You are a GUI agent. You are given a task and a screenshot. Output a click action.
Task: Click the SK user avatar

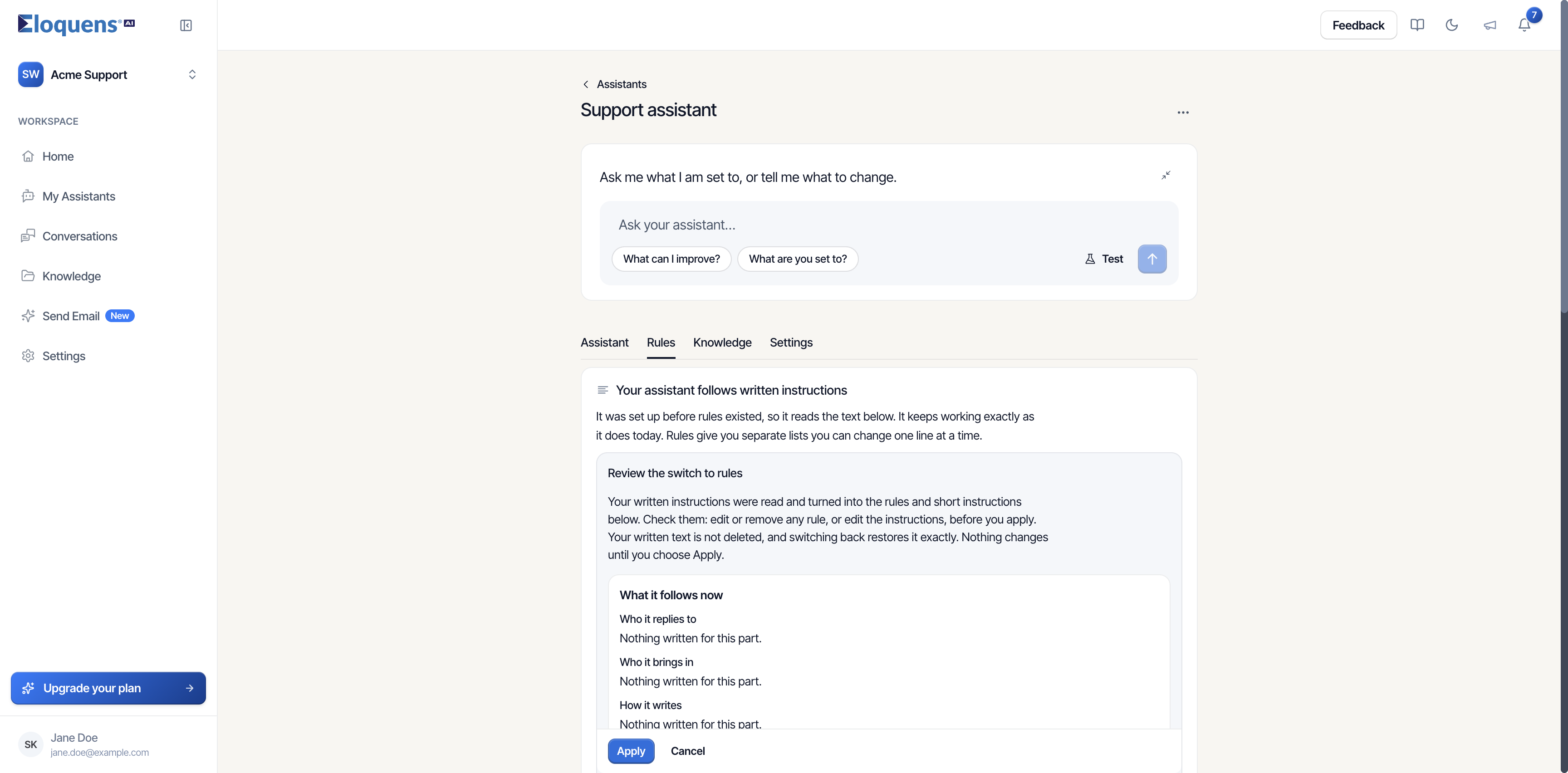(30, 744)
